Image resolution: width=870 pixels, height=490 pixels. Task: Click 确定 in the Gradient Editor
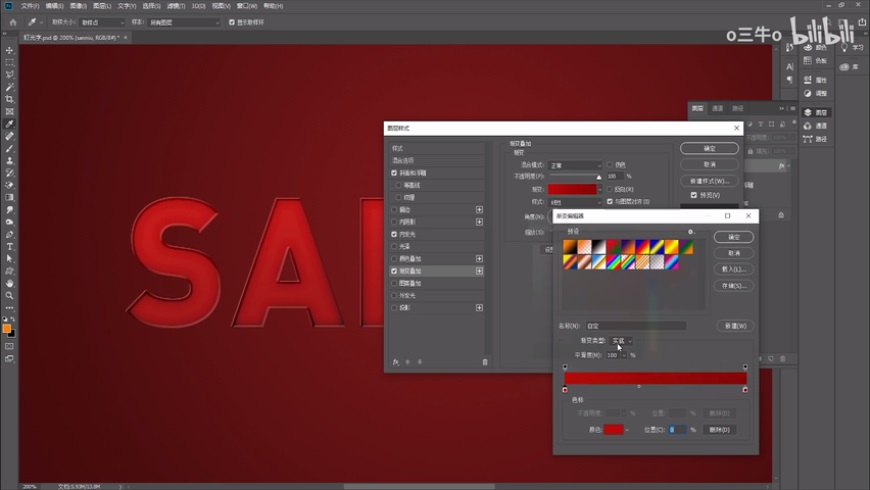733,237
